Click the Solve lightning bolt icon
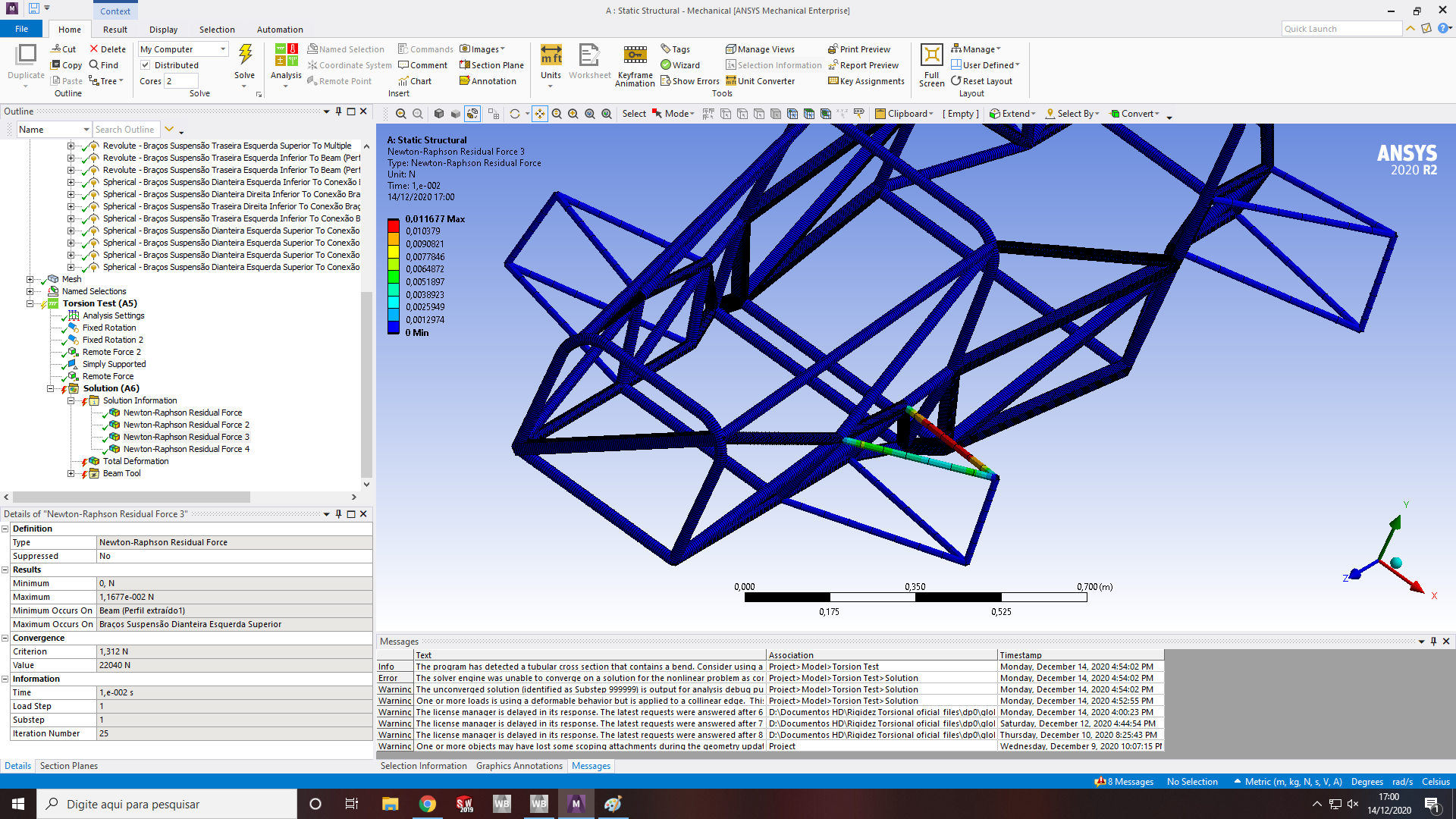The width and height of the screenshot is (1456, 819). 245,55
